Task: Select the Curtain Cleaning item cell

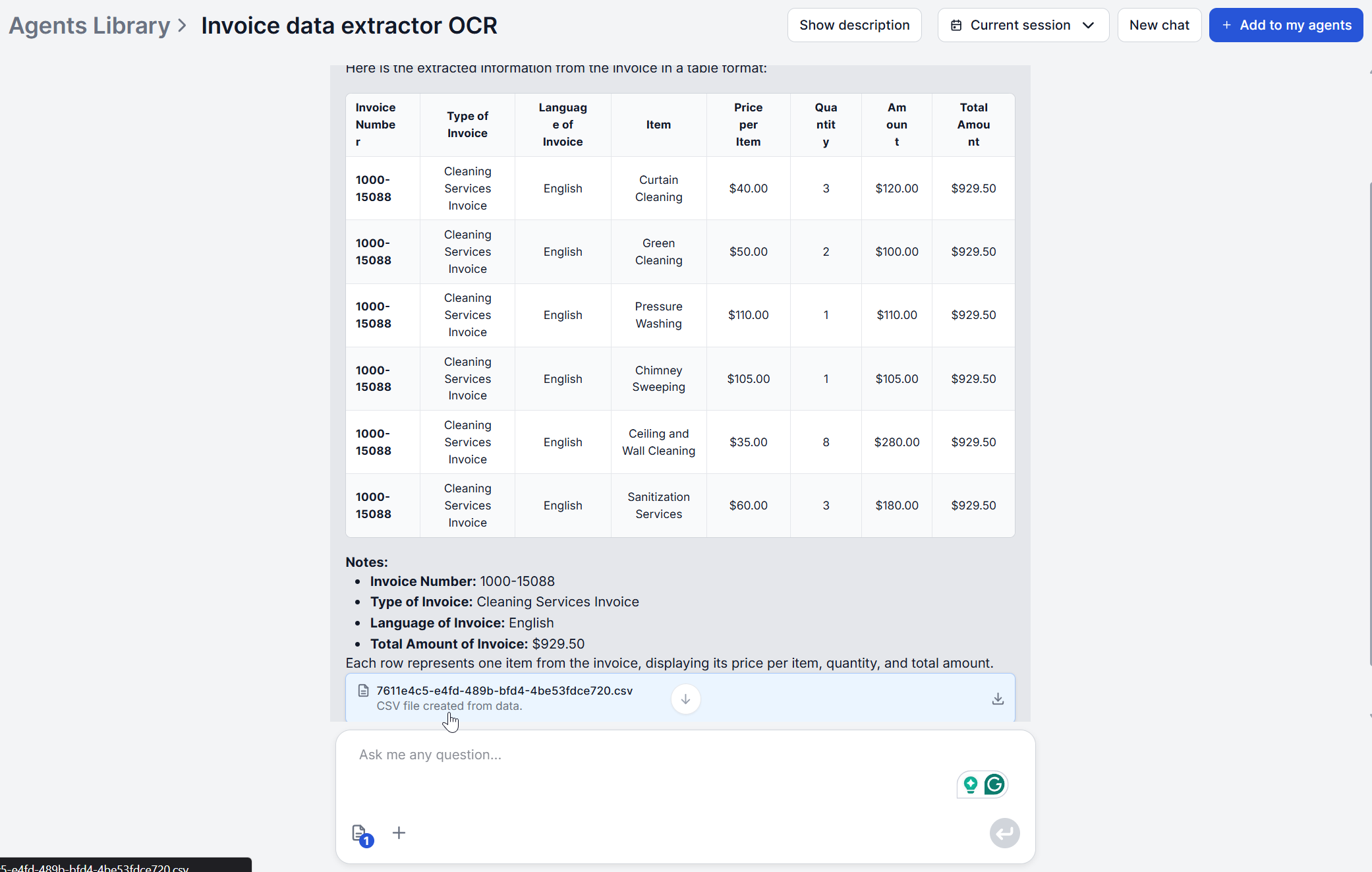Action: point(658,189)
